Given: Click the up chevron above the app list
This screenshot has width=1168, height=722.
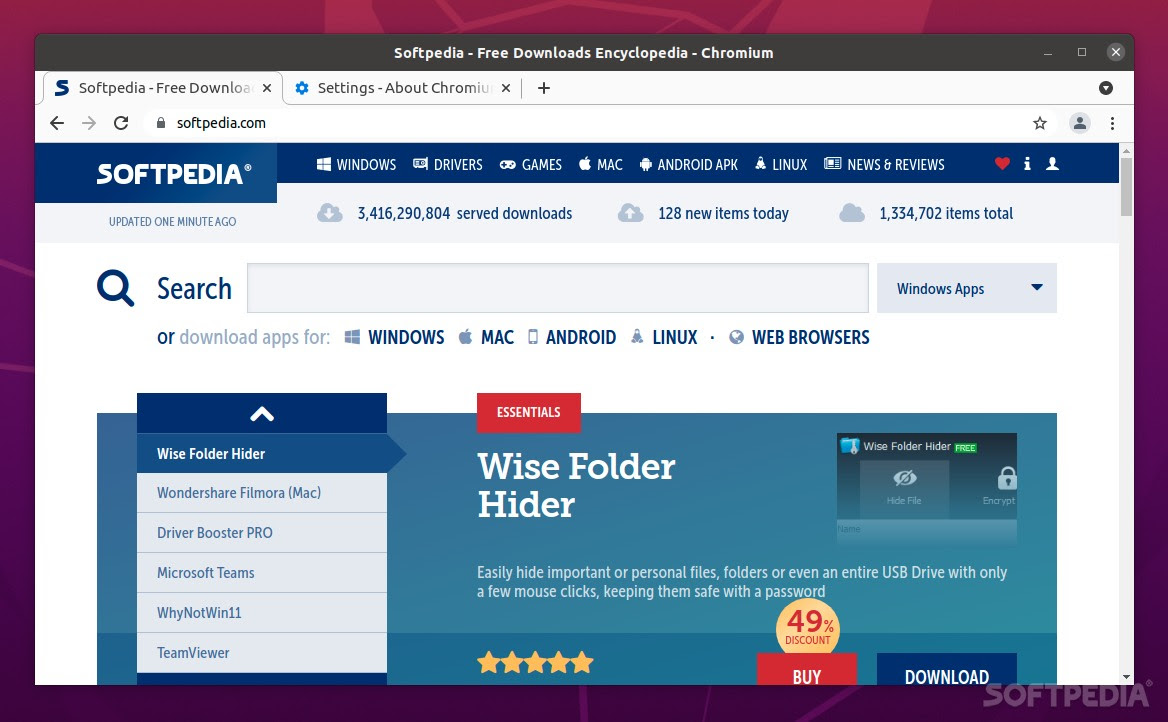Looking at the screenshot, I should (261, 414).
